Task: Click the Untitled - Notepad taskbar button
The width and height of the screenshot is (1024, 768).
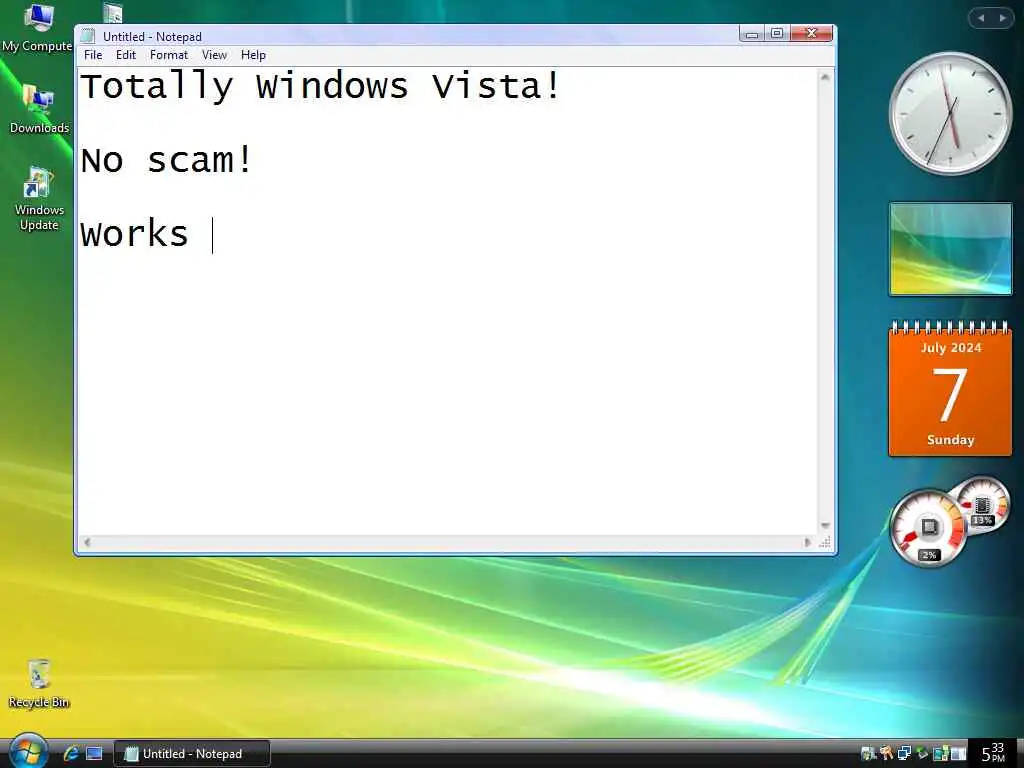Action: [x=192, y=754]
